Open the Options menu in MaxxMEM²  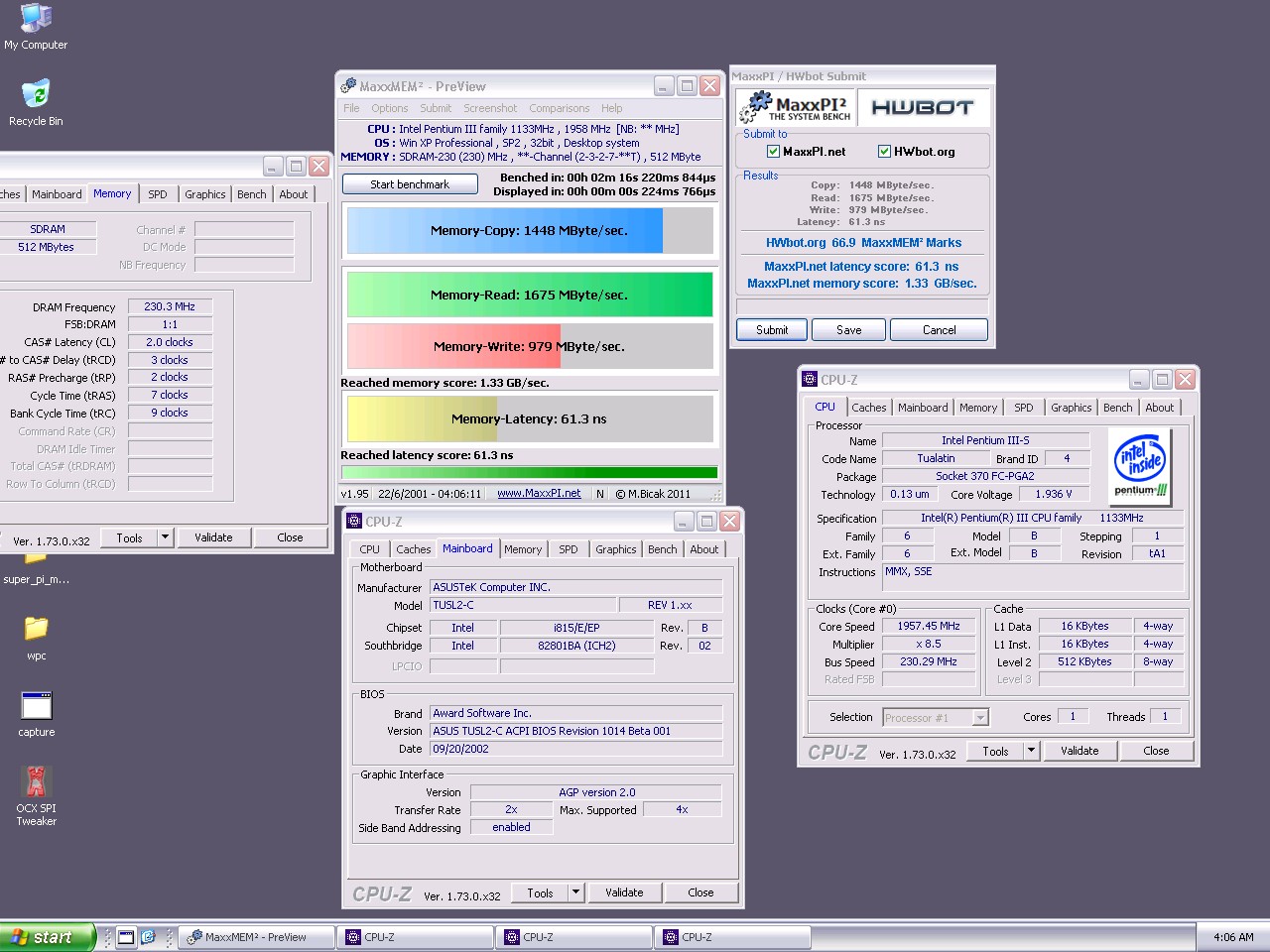(390, 108)
